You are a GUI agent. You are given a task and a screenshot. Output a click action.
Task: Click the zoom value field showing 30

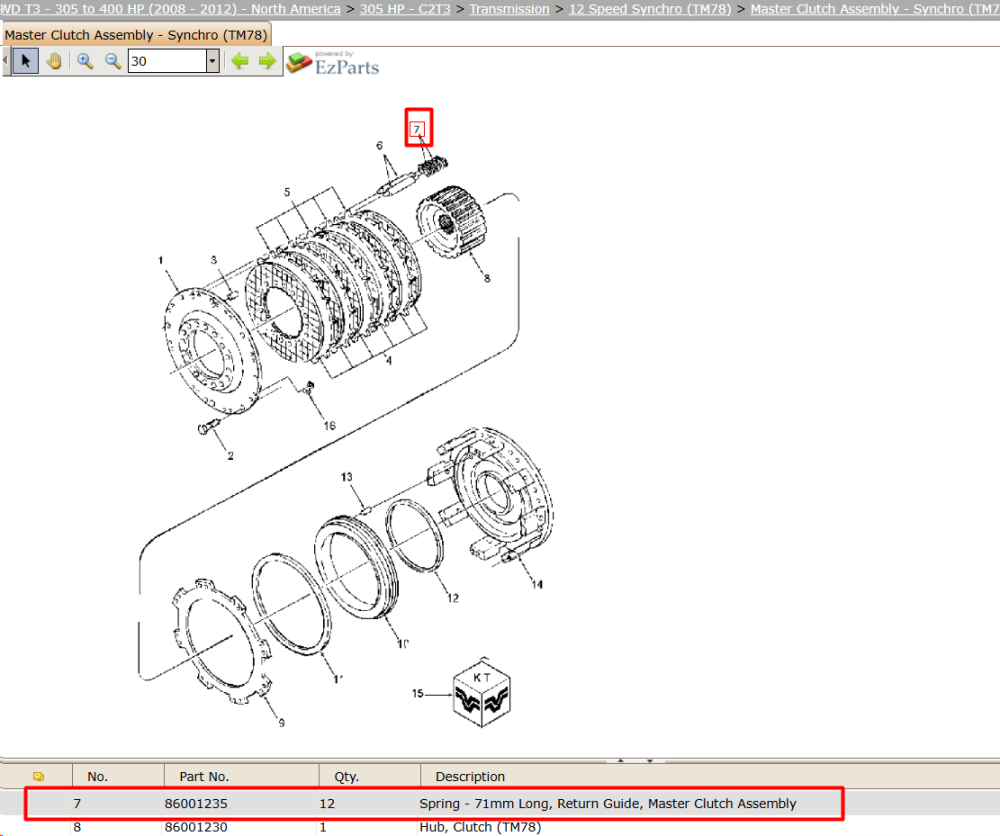167,61
